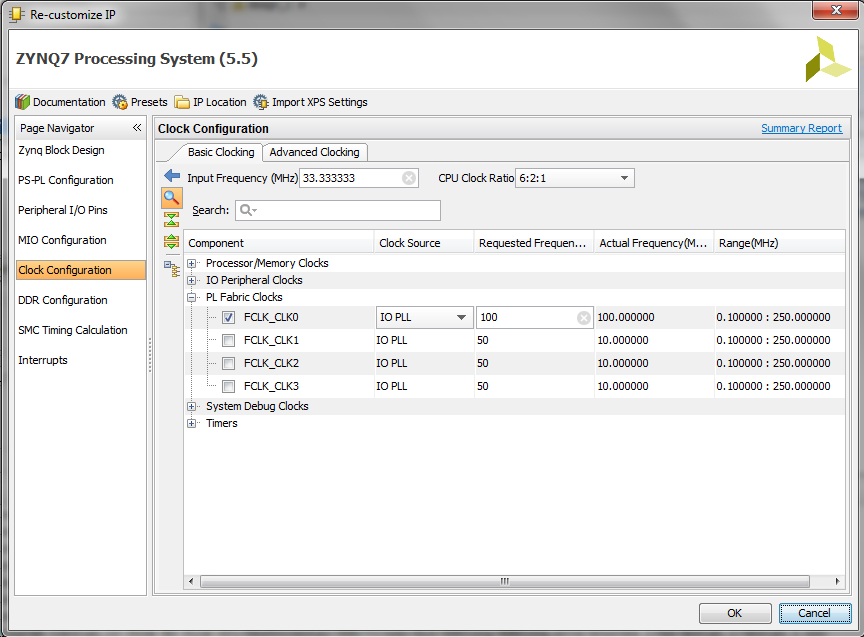Open Presets gear icon
The height and width of the screenshot is (637, 864).
(120, 102)
